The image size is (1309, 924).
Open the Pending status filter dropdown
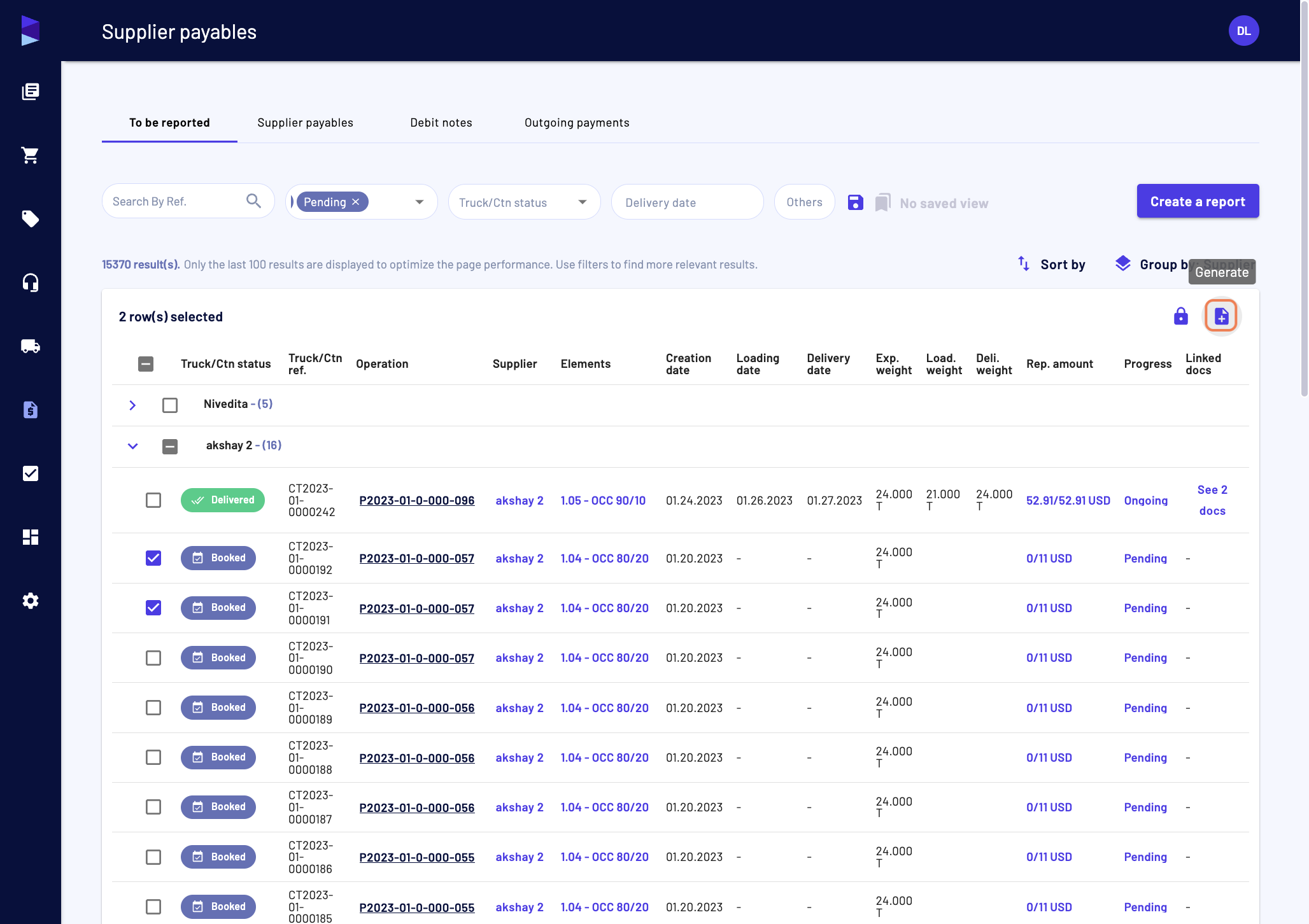click(420, 202)
